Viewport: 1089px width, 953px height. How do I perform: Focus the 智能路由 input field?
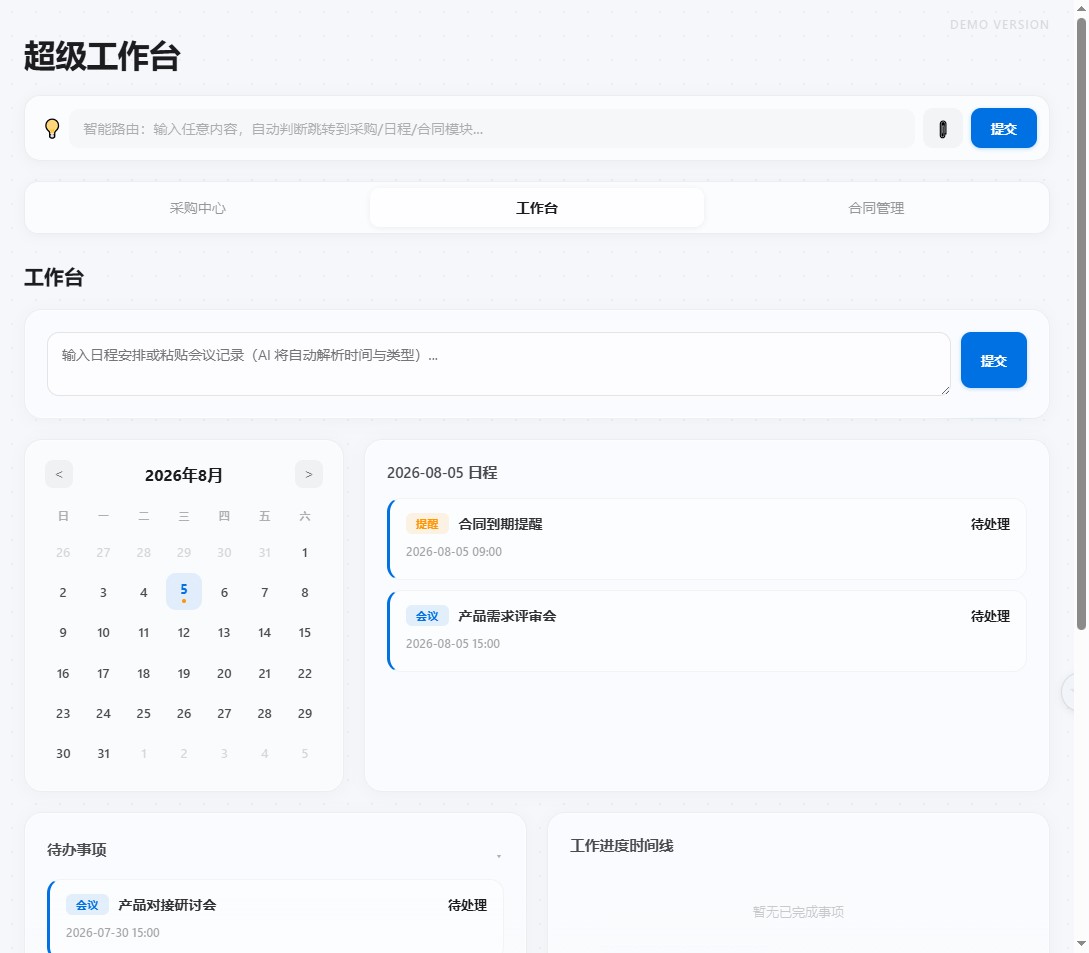[x=492, y=129]
